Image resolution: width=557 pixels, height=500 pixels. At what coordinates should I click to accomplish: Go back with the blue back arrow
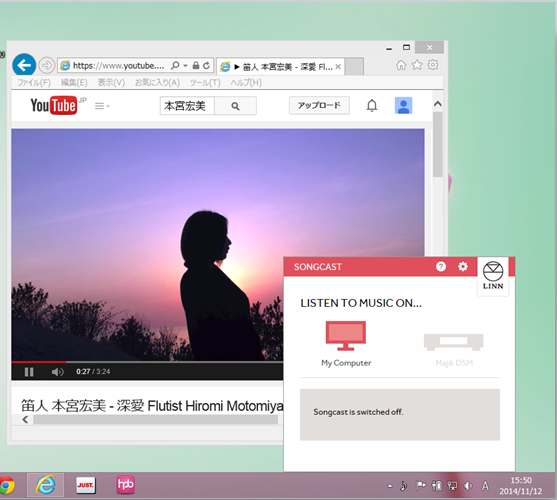[x=24, y=65]
